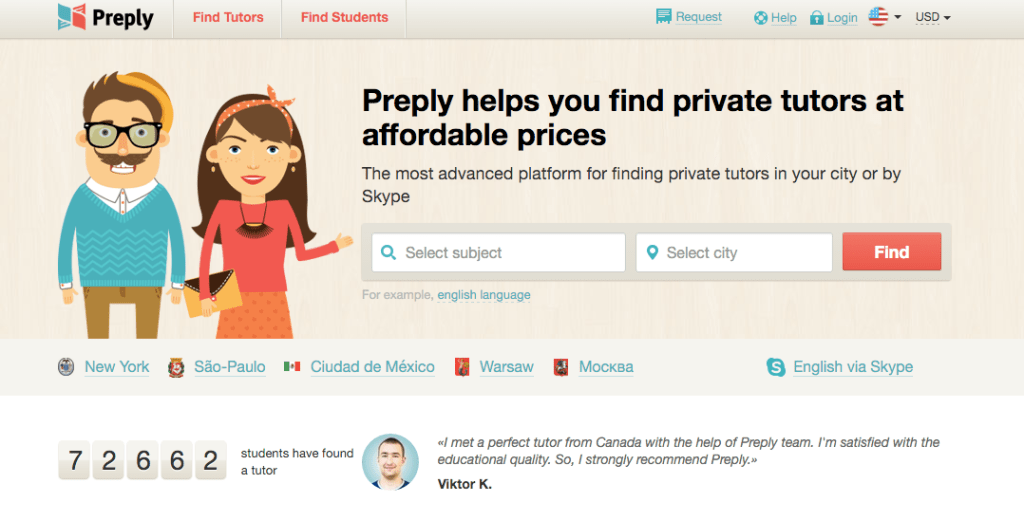Click the Preply logo icon
The width and height of the screenshot is (1024, 521).
71,17
